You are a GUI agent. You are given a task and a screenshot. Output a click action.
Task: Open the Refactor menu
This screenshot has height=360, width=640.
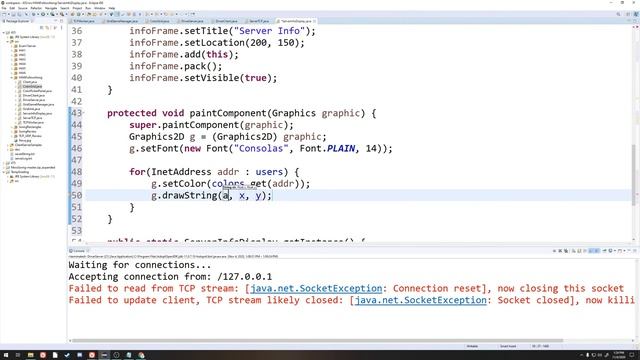click(36, 8)
